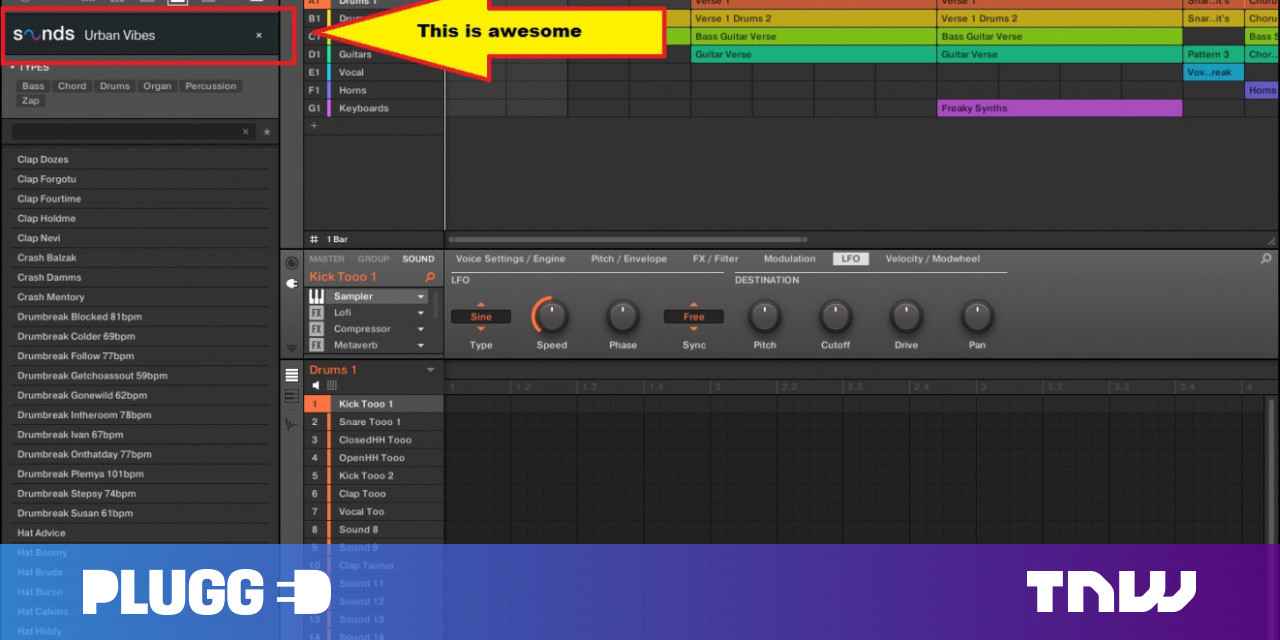
Task: Select the D1 Guitars group
Action: click(374, 54)
